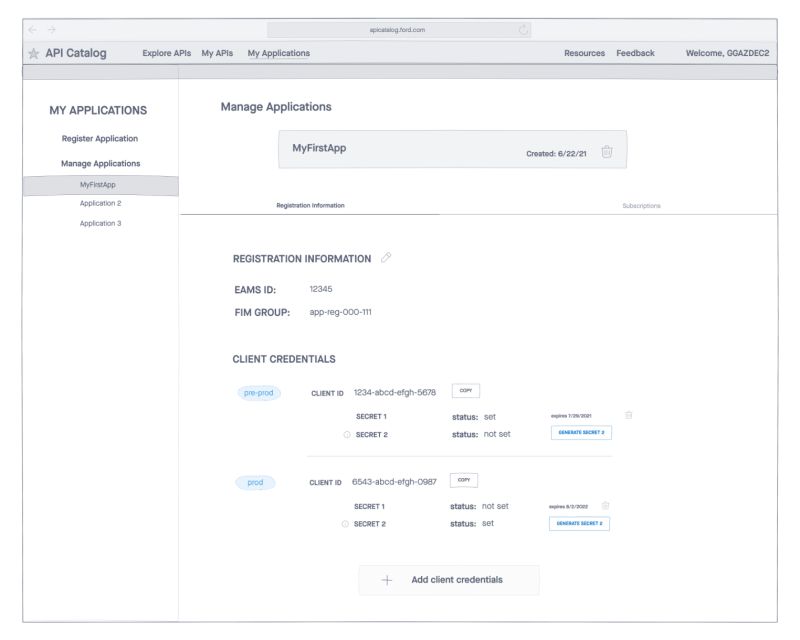Click the browser back arrow
The width and height of the screenshot is (800, 640).
[x=32, y=30]
